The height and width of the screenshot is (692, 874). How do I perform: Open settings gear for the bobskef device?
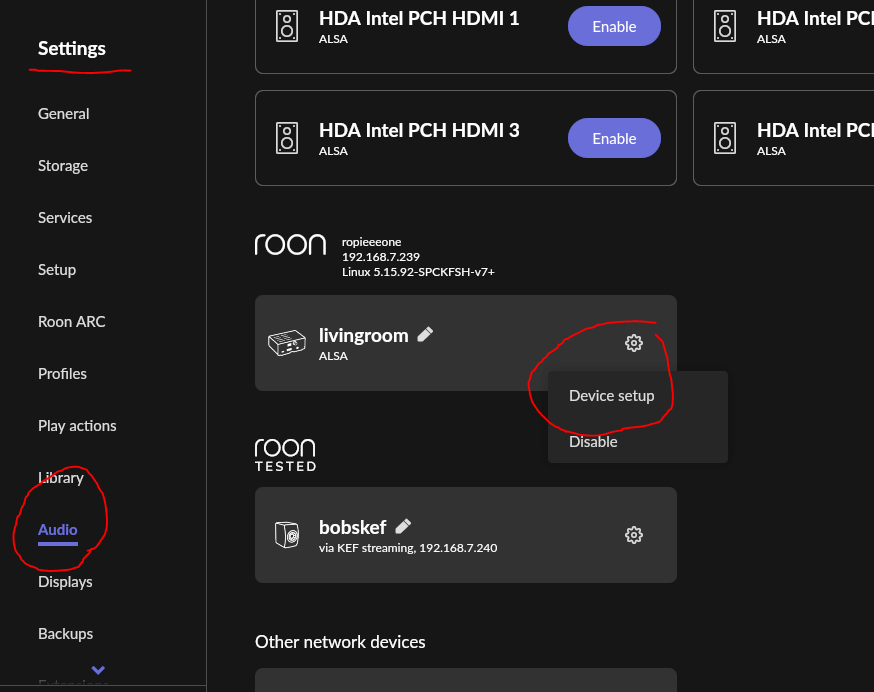pos(633,534)
